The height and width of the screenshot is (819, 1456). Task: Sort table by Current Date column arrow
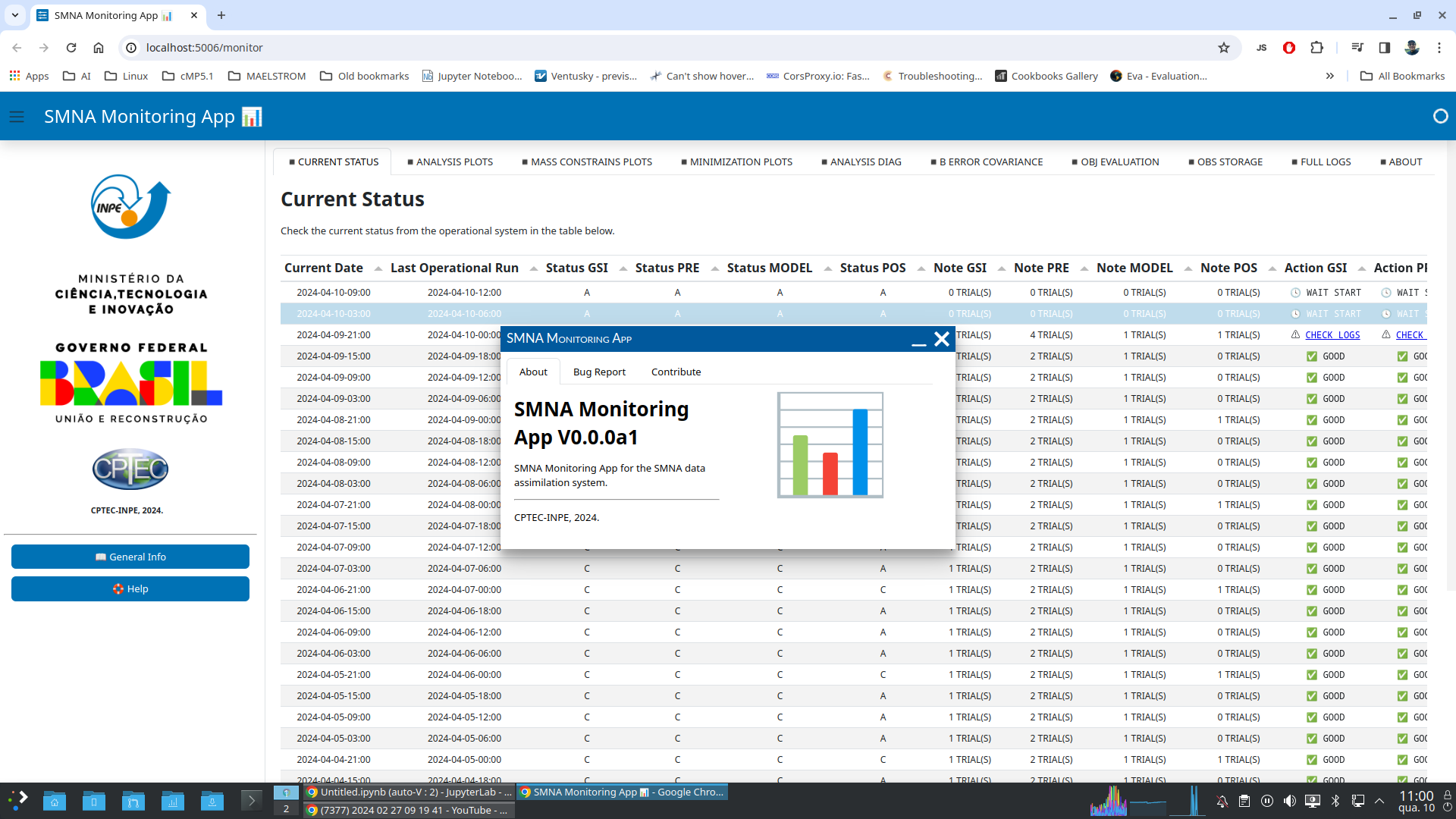pyautogui.click(x=378, y=268)
